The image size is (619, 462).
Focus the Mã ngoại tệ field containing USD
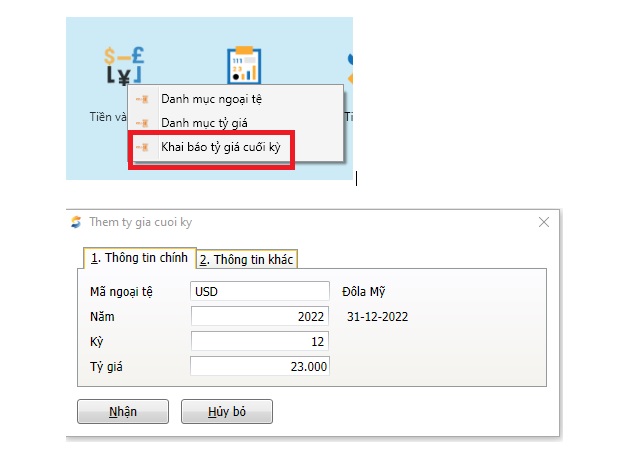[x=259, y=291]
